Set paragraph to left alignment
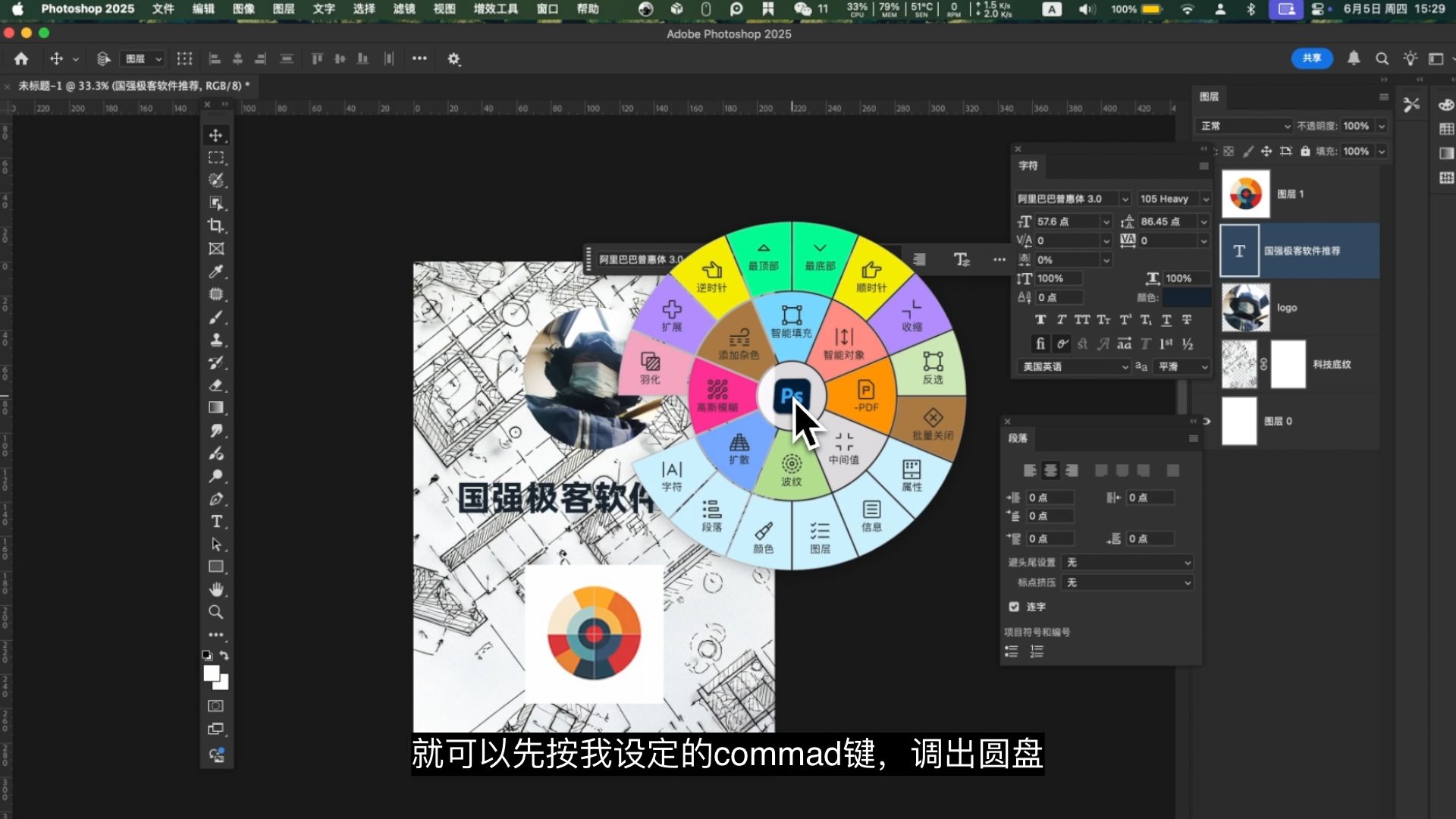Image resolution: width=1456 pixels, height=819 pixels. point(1030,471)
